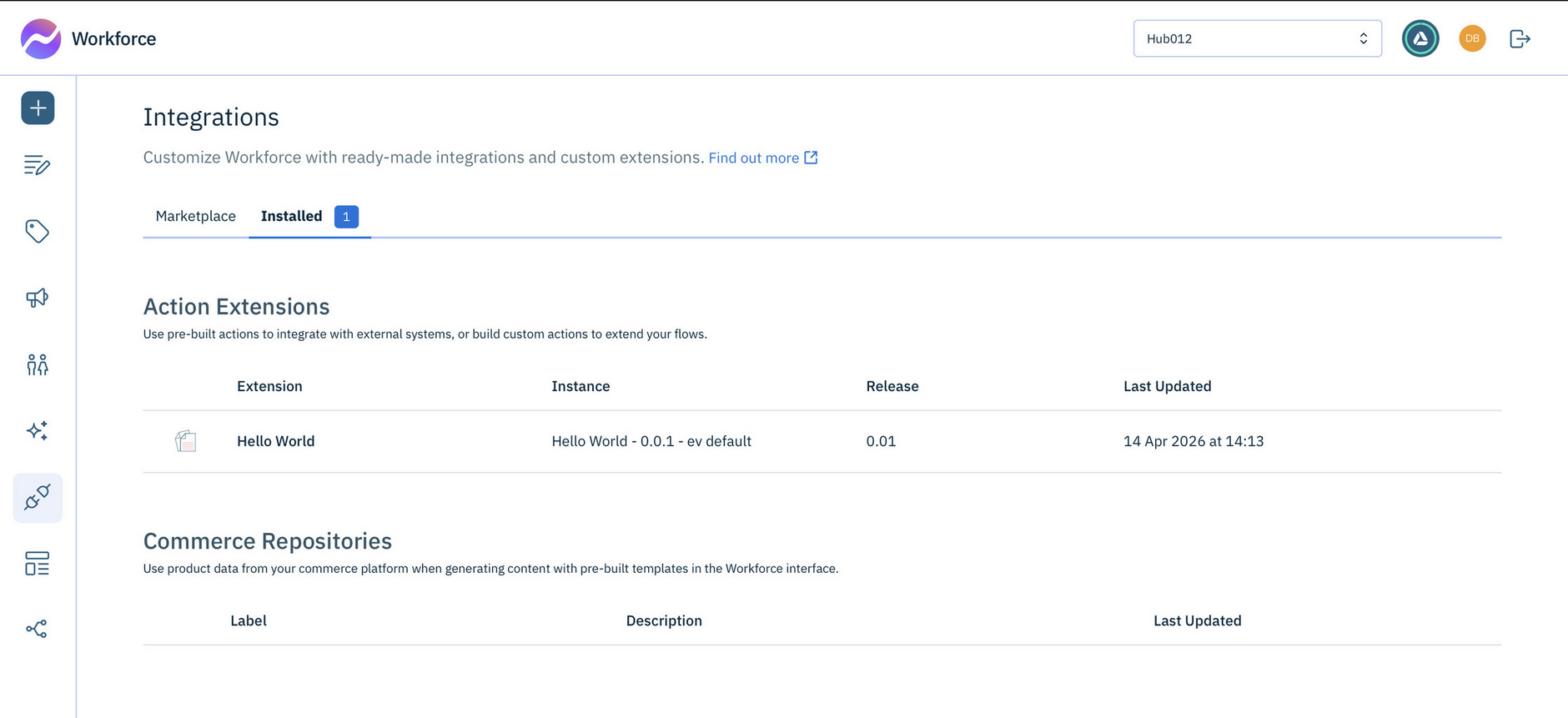Click the Extension column header

(x=269, y=386)
